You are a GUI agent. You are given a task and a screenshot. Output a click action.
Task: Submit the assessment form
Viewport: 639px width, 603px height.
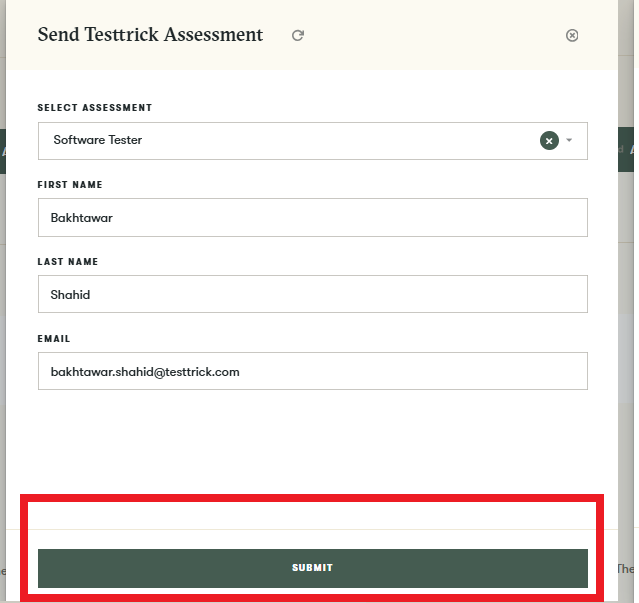[x=313, y=568]
